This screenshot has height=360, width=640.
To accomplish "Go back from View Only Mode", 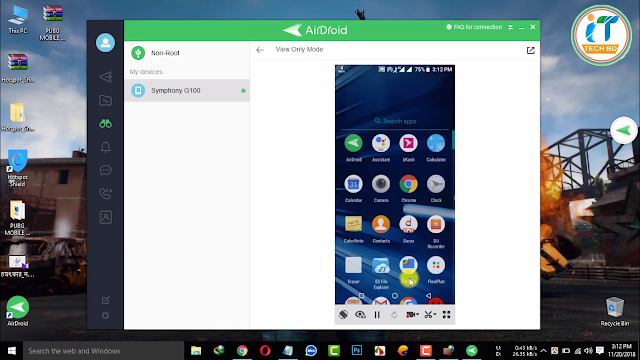I will tap(260, 50).
